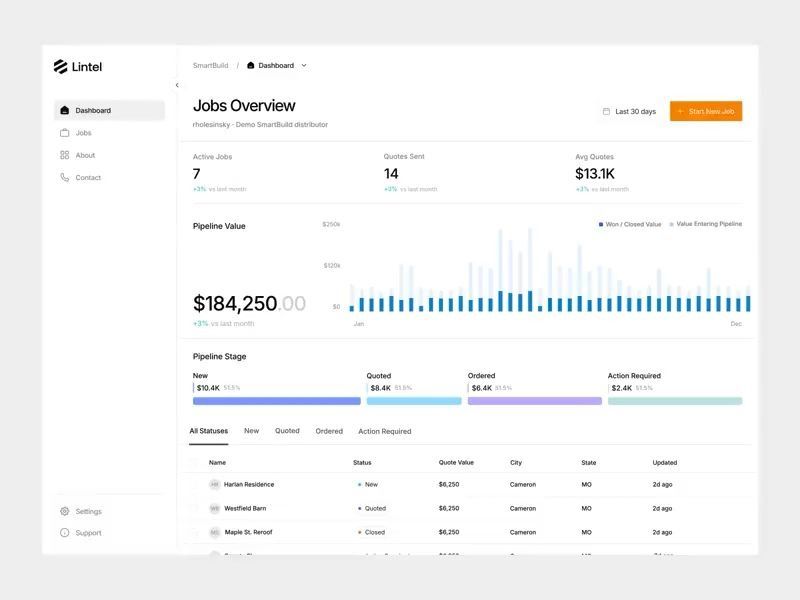Click the Dashboard home icon in sidebar
This screenshot has height=600, width=800.
coord(64,110)
